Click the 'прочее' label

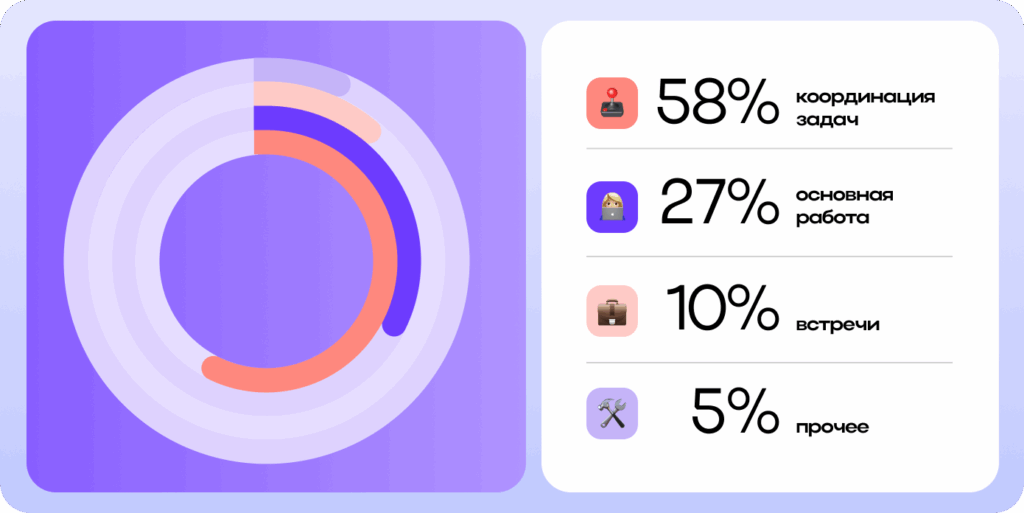(832, 428)
